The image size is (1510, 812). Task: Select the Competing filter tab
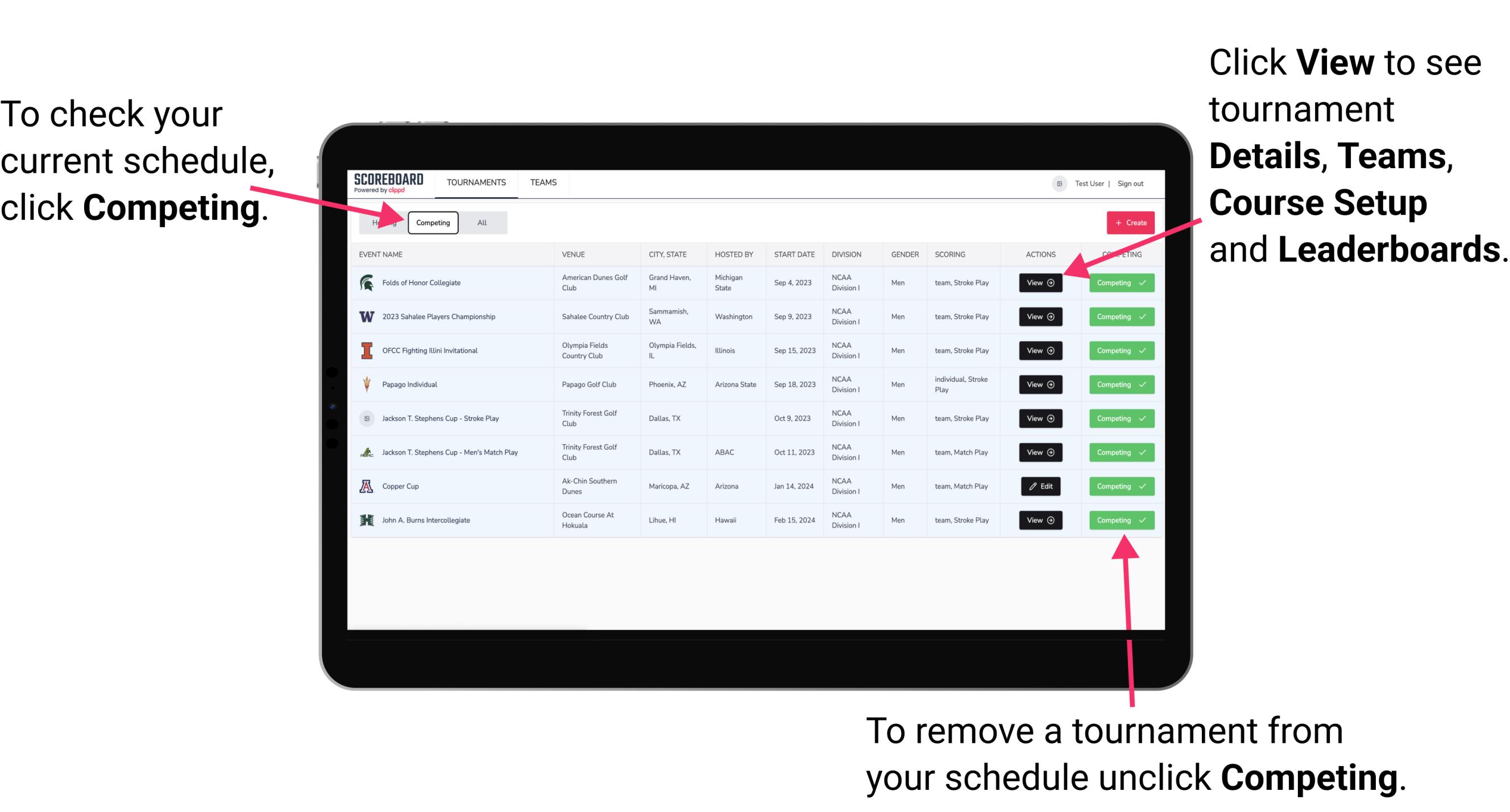[x=431, y=222]
